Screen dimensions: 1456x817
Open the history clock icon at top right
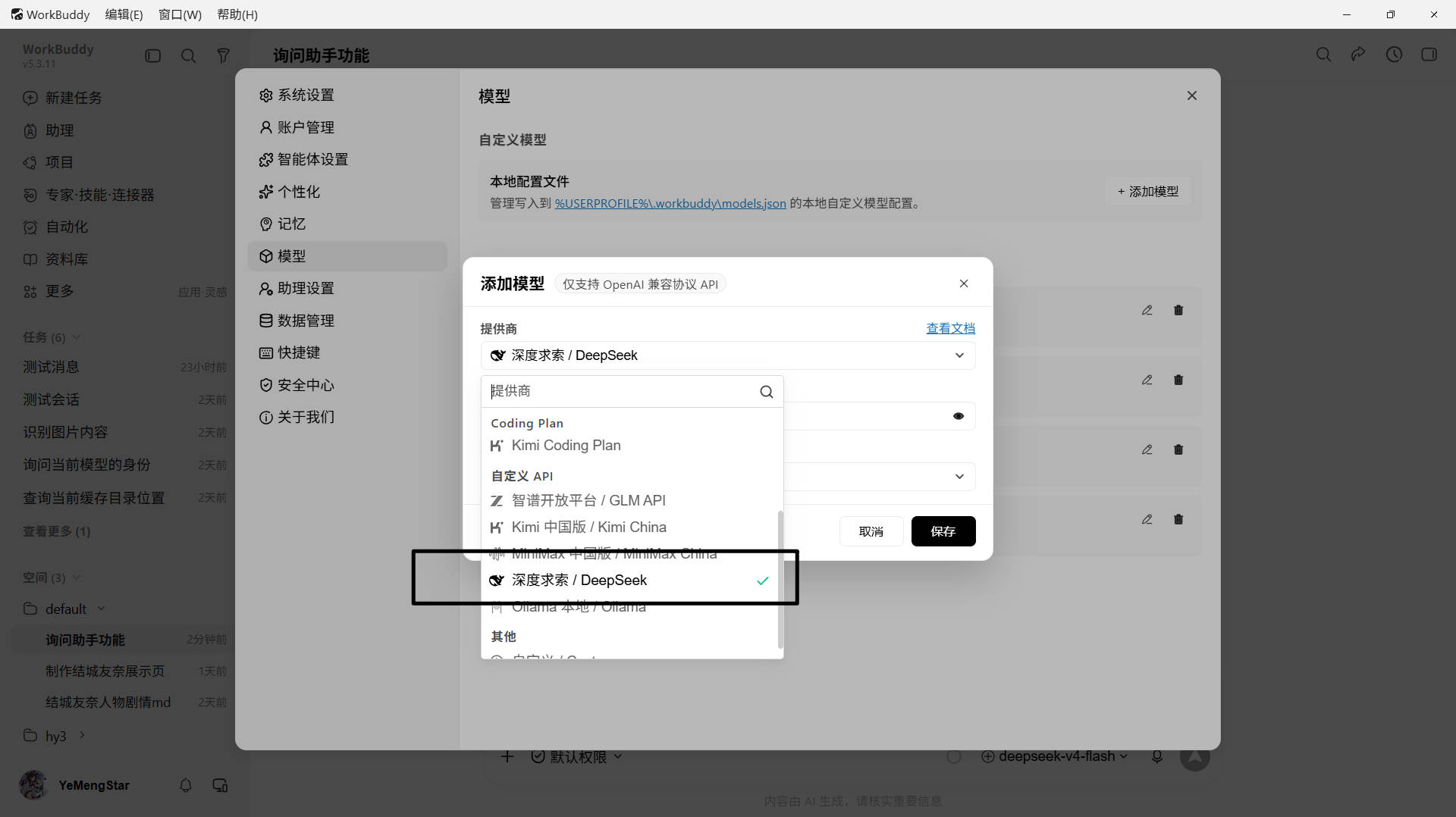(x=1394, y=55)
